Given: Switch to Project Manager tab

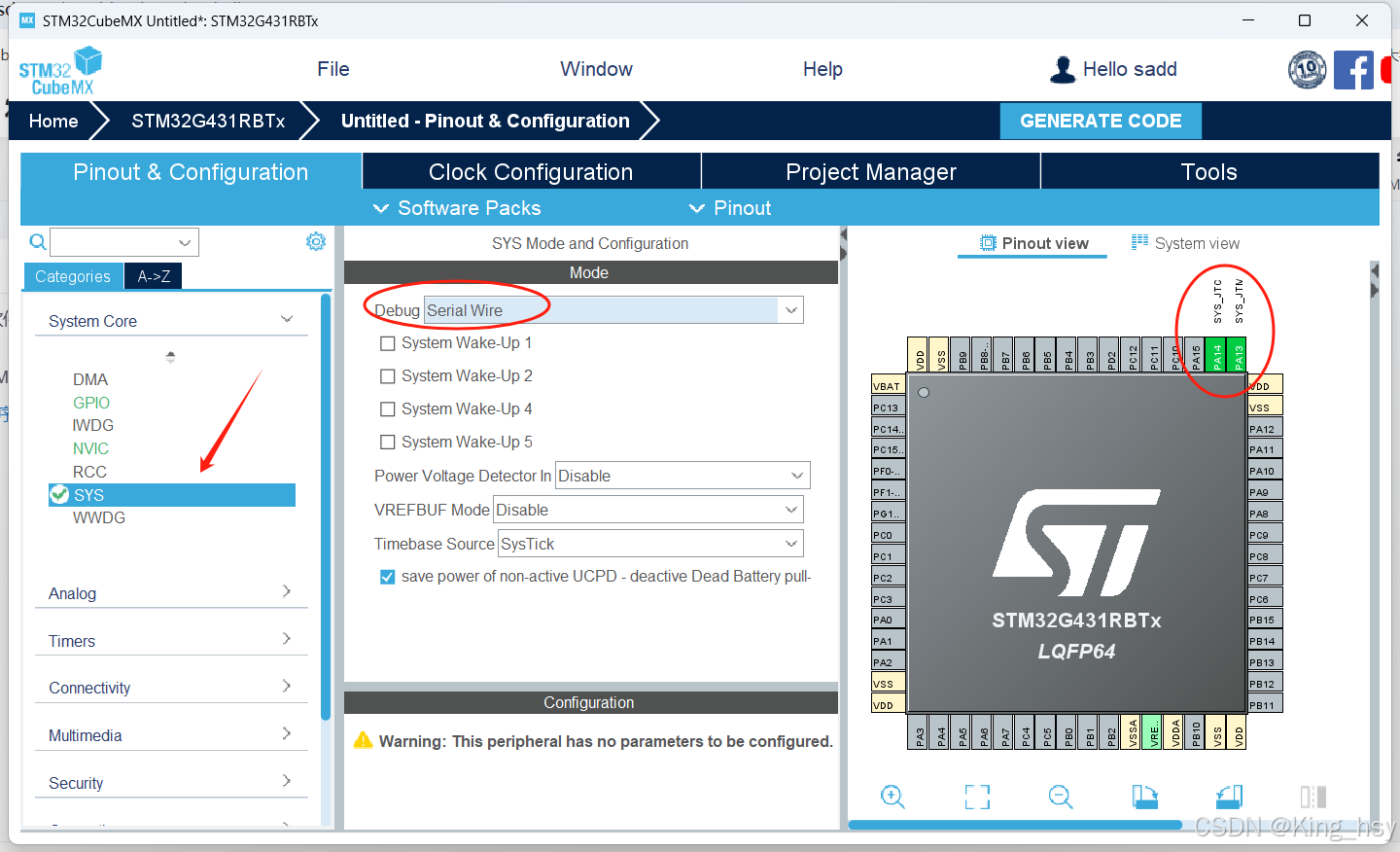Looking at the screenshot, I should [x=871, y=171].
